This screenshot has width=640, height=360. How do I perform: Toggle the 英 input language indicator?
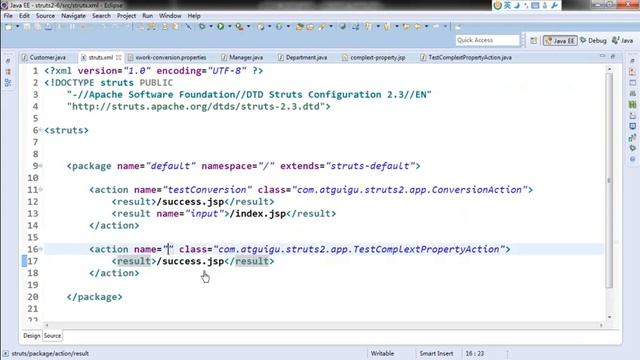[507, 5]
